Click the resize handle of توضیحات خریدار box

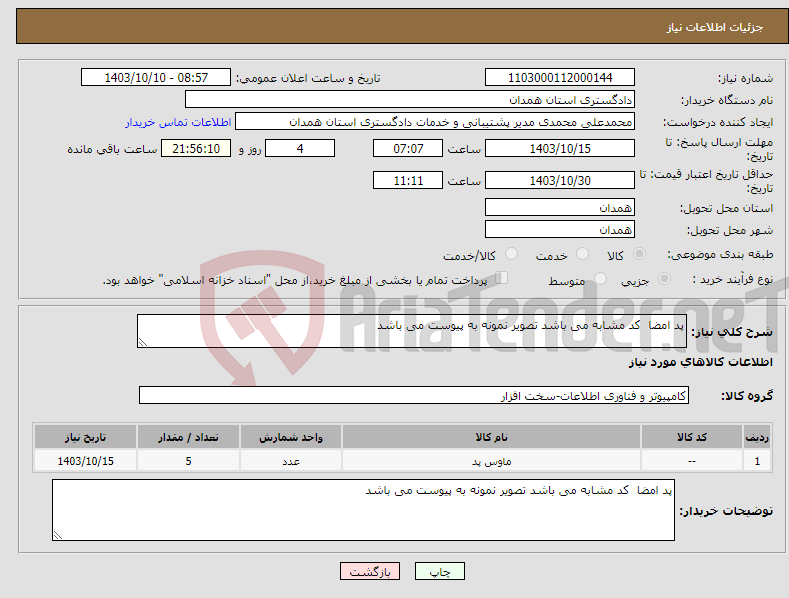[58, 535]
